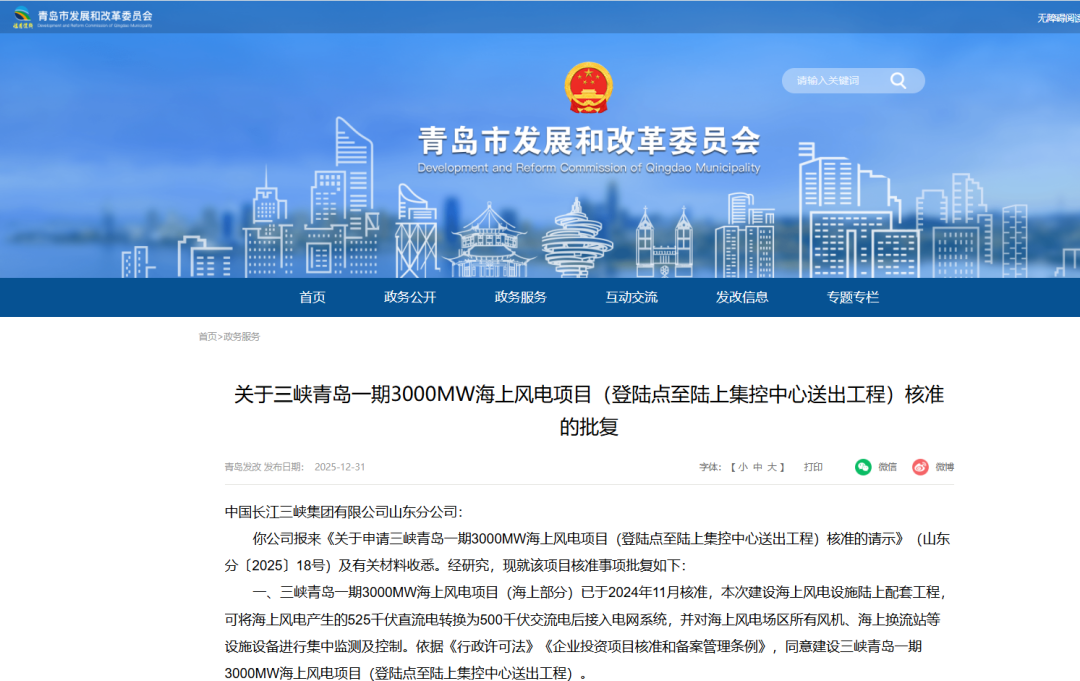This screenshot has height=681, width=1080.
Task: Open 无障碍阅读 accessibility mode
Action: coord(1057,16)
